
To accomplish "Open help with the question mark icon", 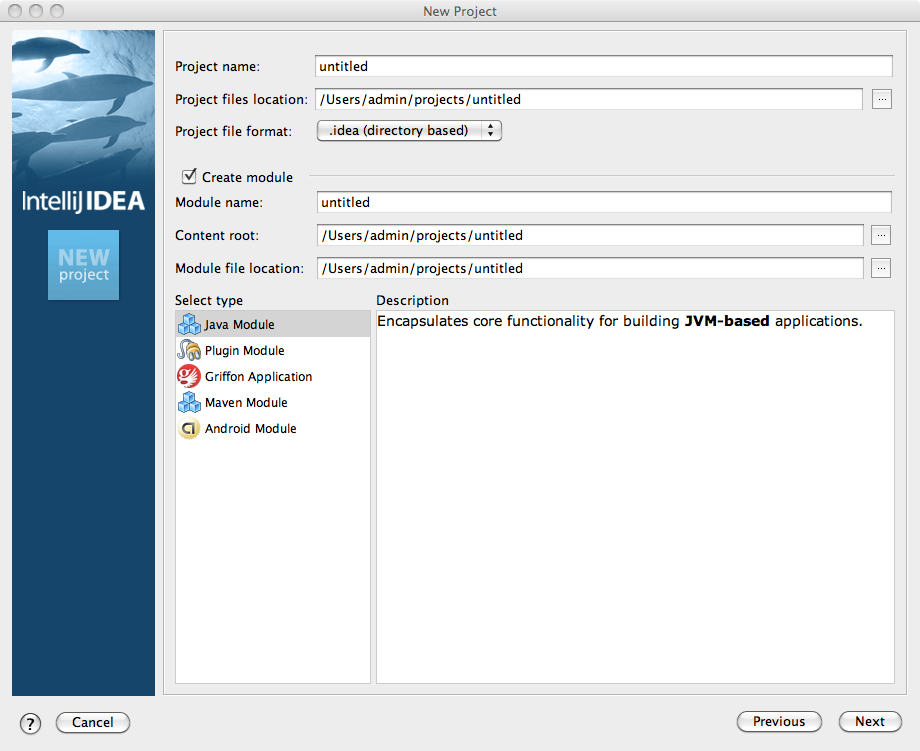I will 30,723.
